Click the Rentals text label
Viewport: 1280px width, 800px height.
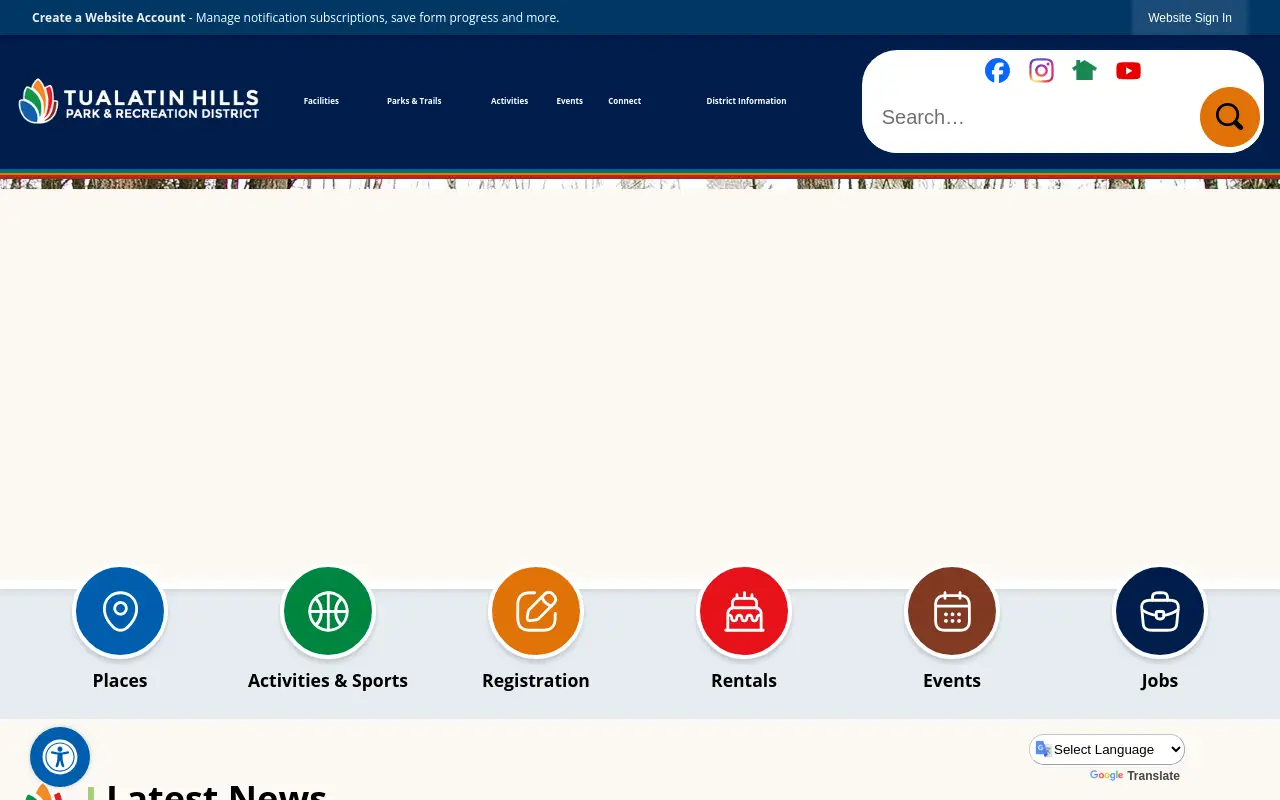(x=744, y=680)
